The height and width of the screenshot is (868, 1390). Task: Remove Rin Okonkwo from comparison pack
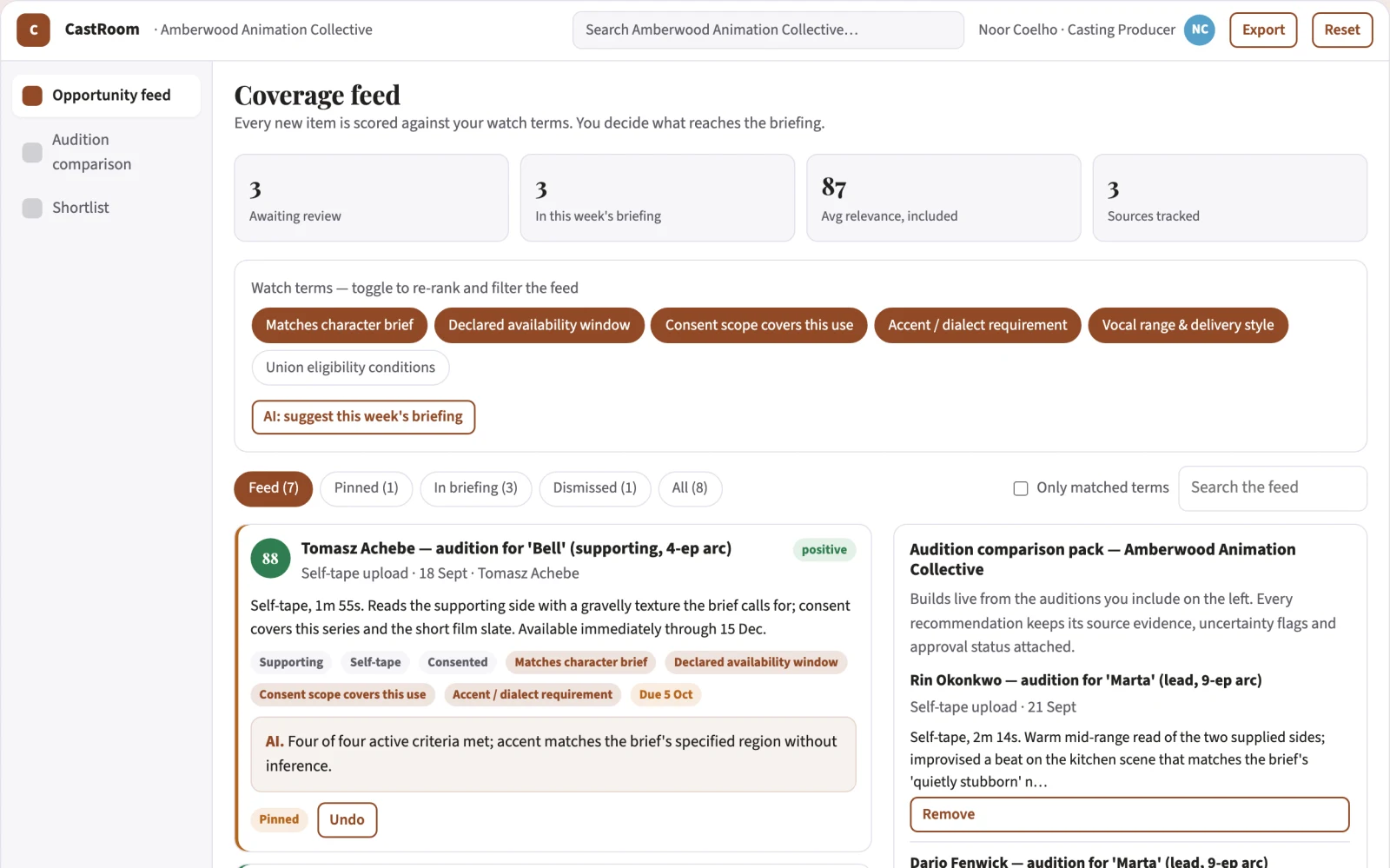1129,815
